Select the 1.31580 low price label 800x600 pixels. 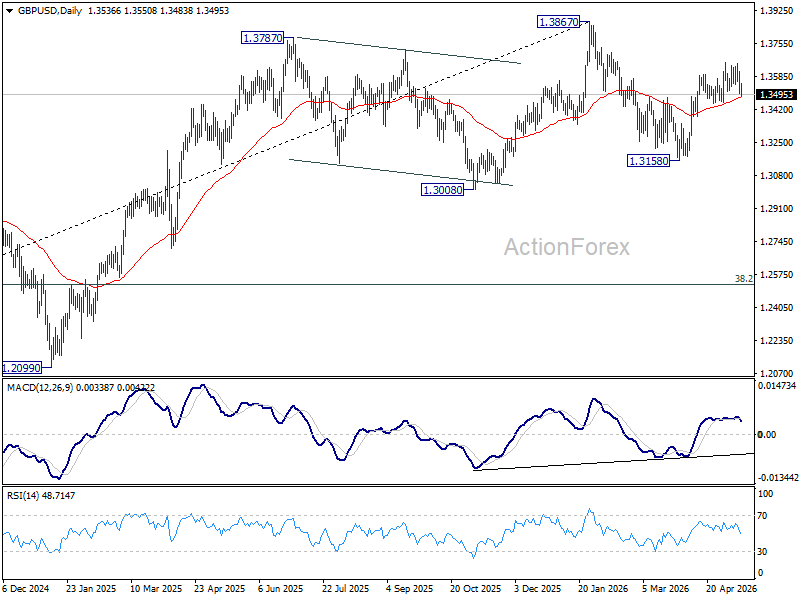click(x=648, y=161)
